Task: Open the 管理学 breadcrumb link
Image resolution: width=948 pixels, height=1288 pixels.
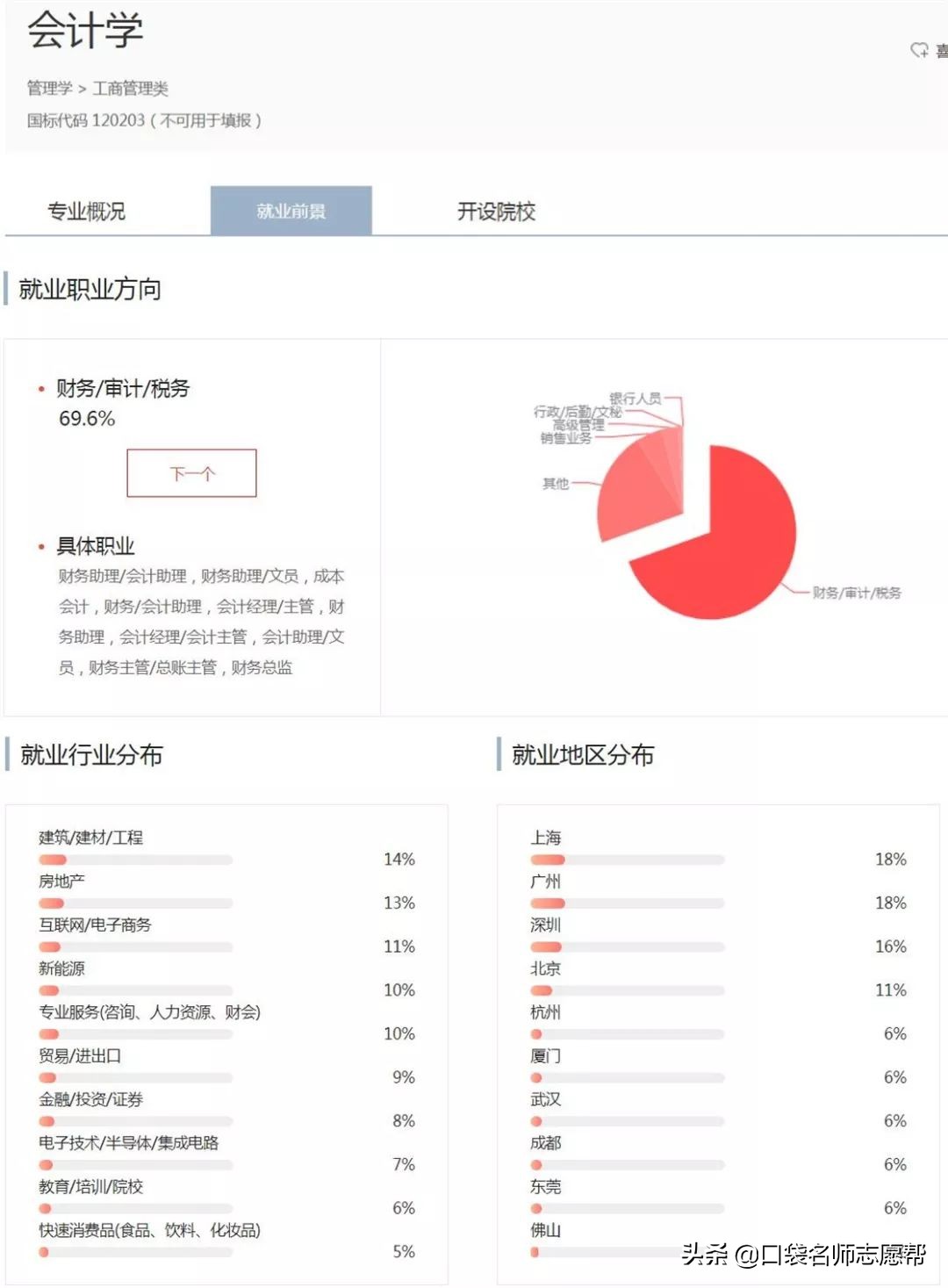Action: (x=48, y=89)
